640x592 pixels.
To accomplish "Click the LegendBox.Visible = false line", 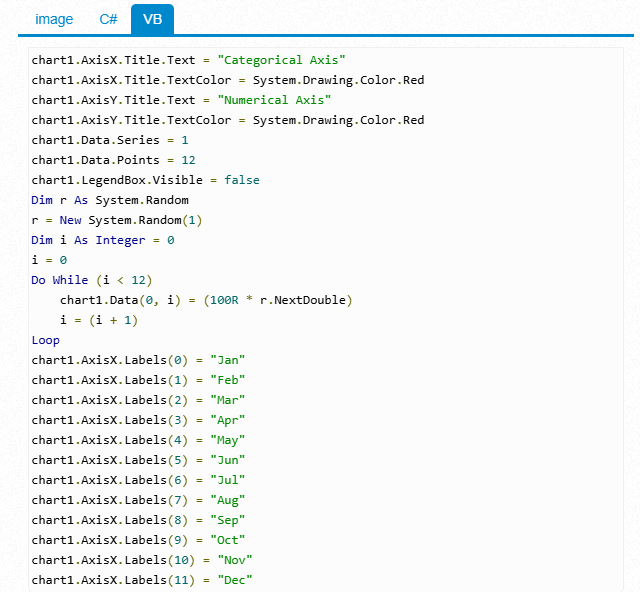I will (145, 180).
